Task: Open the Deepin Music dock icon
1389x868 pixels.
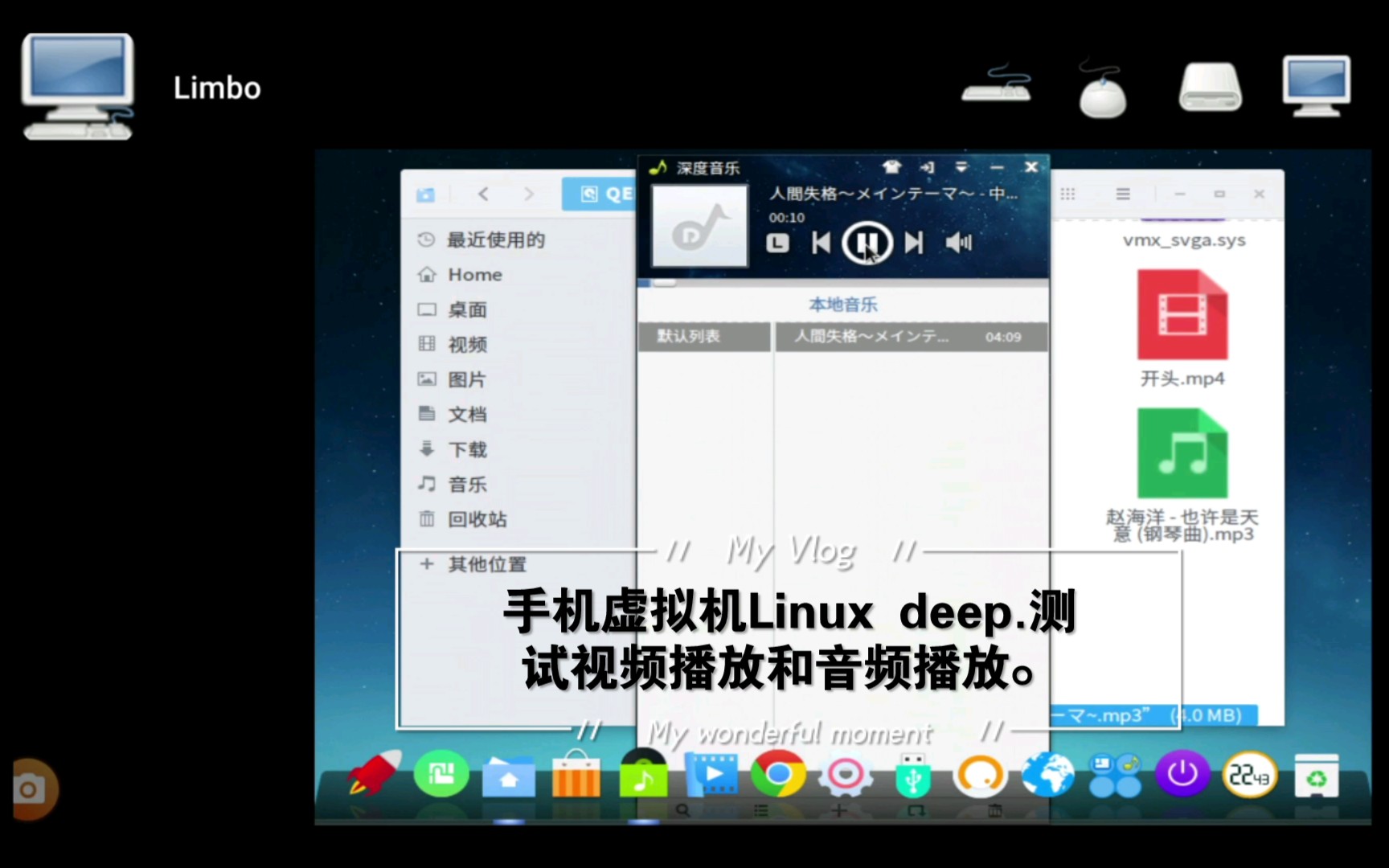Action: click(643, 773)
